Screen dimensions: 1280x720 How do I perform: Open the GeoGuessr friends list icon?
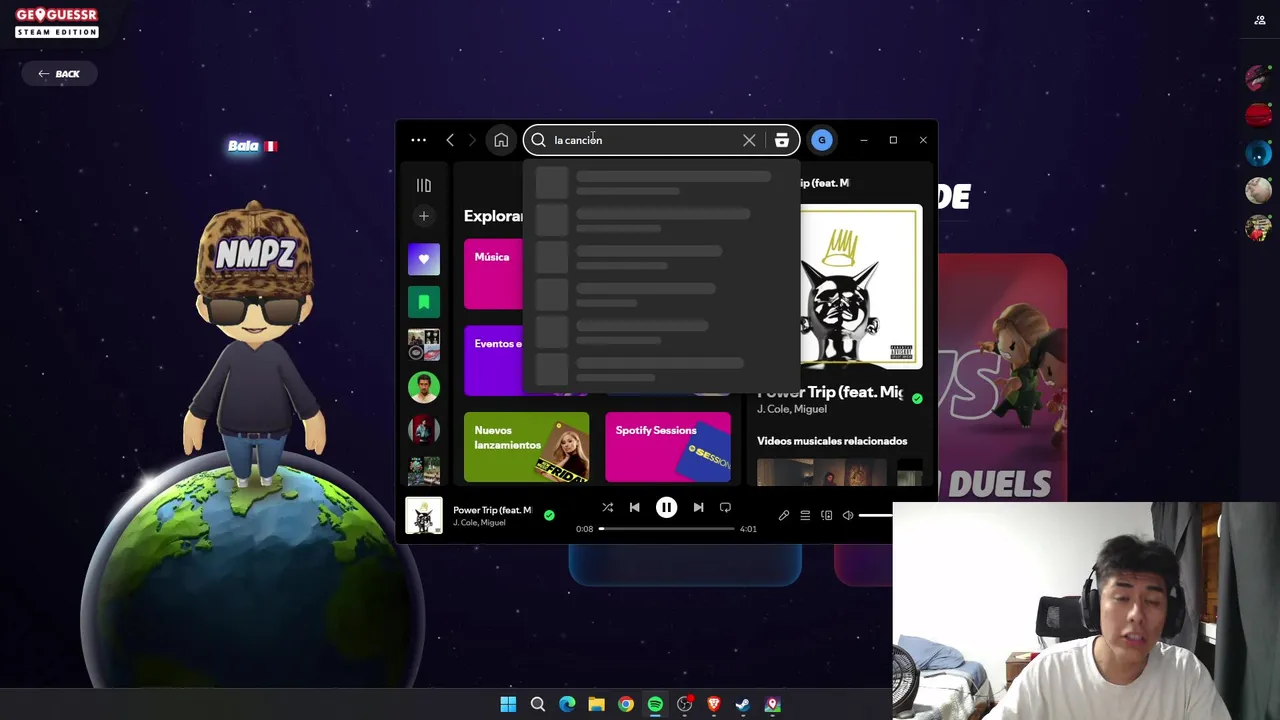click(x=1259, y=20)
